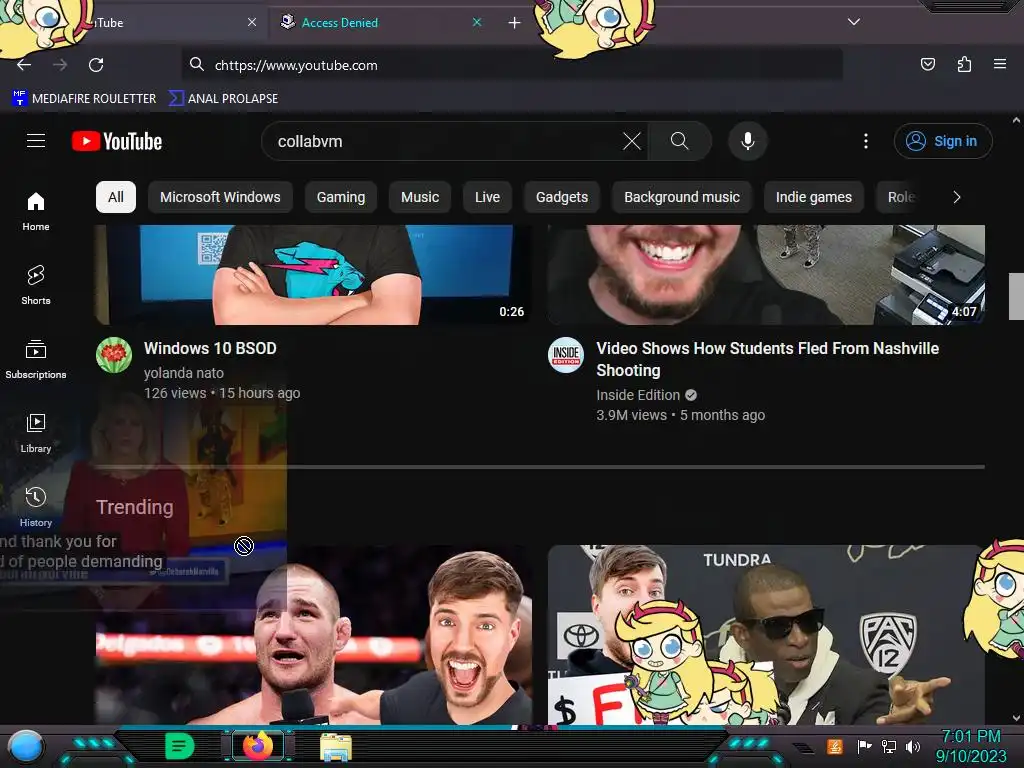This screenshot has height=768, width=1024.
Task: Open the Start orb
Action: click(26, 746)
